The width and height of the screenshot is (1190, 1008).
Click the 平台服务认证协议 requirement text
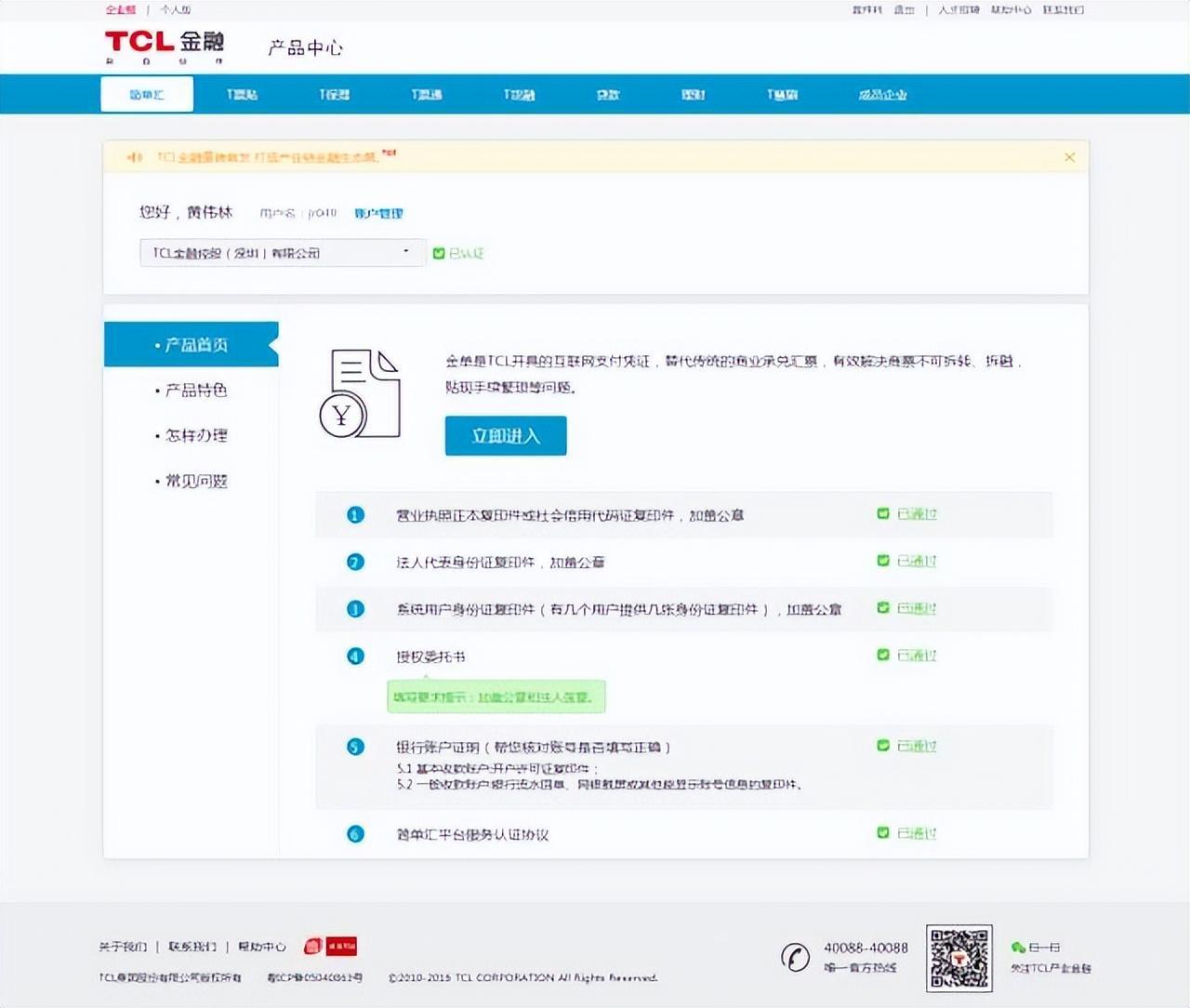tap(472, 835)
